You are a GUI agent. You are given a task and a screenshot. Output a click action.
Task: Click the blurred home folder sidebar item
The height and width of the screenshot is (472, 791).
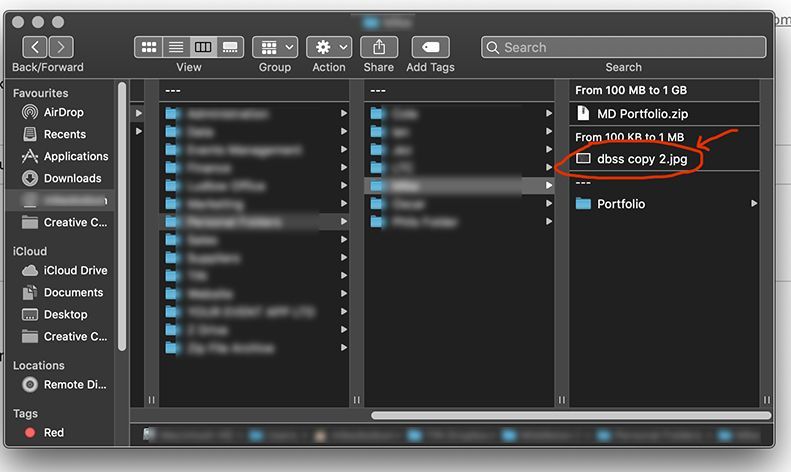pos(64,201)
